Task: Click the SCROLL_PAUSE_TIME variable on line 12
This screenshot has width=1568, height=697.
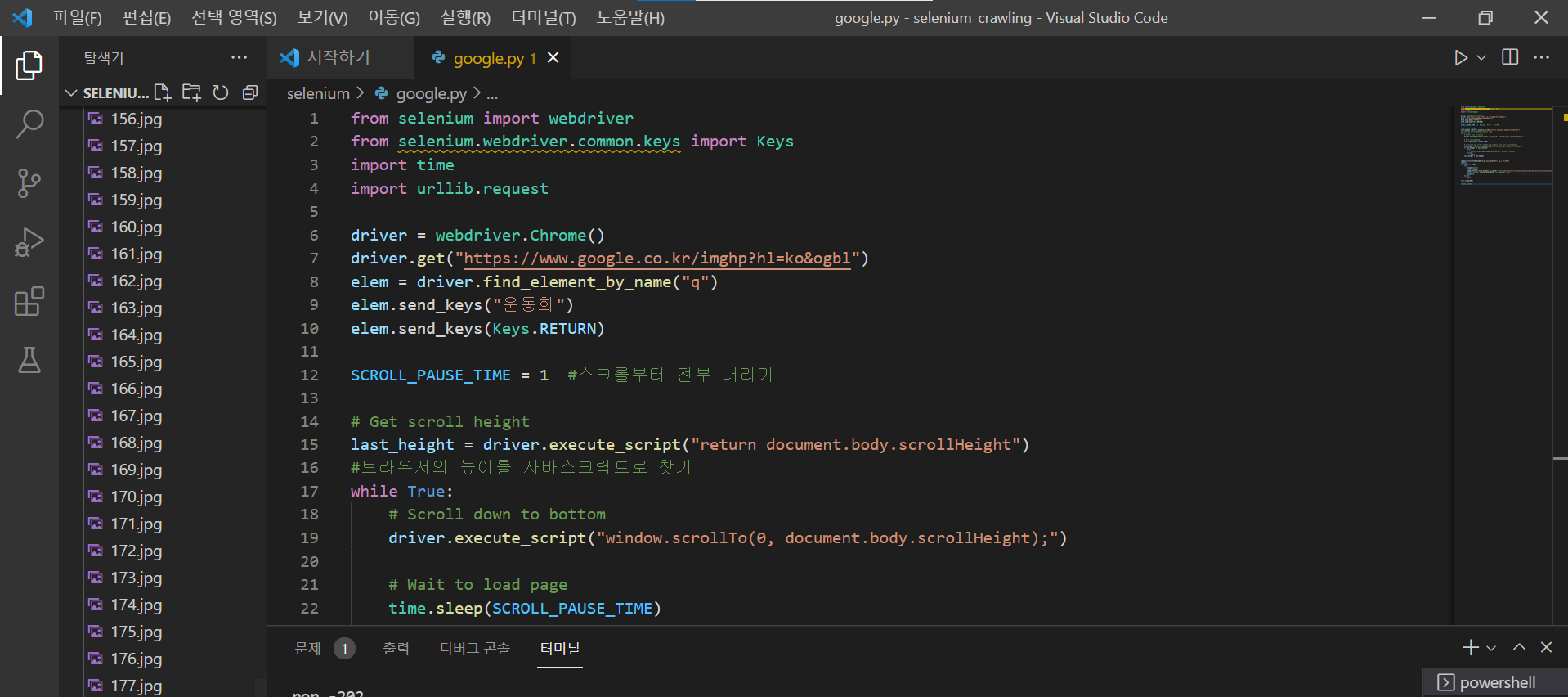Action: (x=431, y=375)
